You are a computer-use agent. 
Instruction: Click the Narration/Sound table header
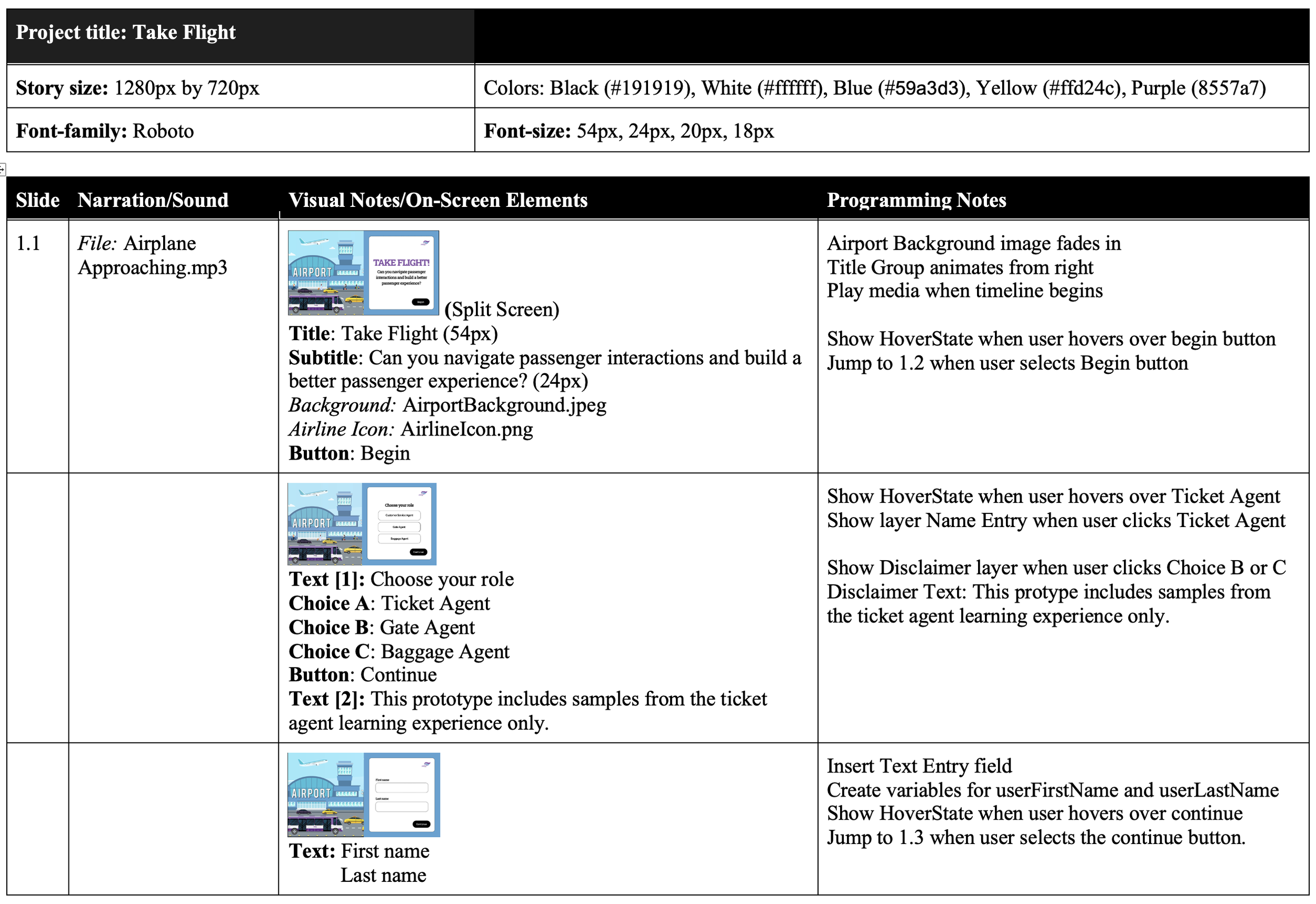tap(153, 200)
